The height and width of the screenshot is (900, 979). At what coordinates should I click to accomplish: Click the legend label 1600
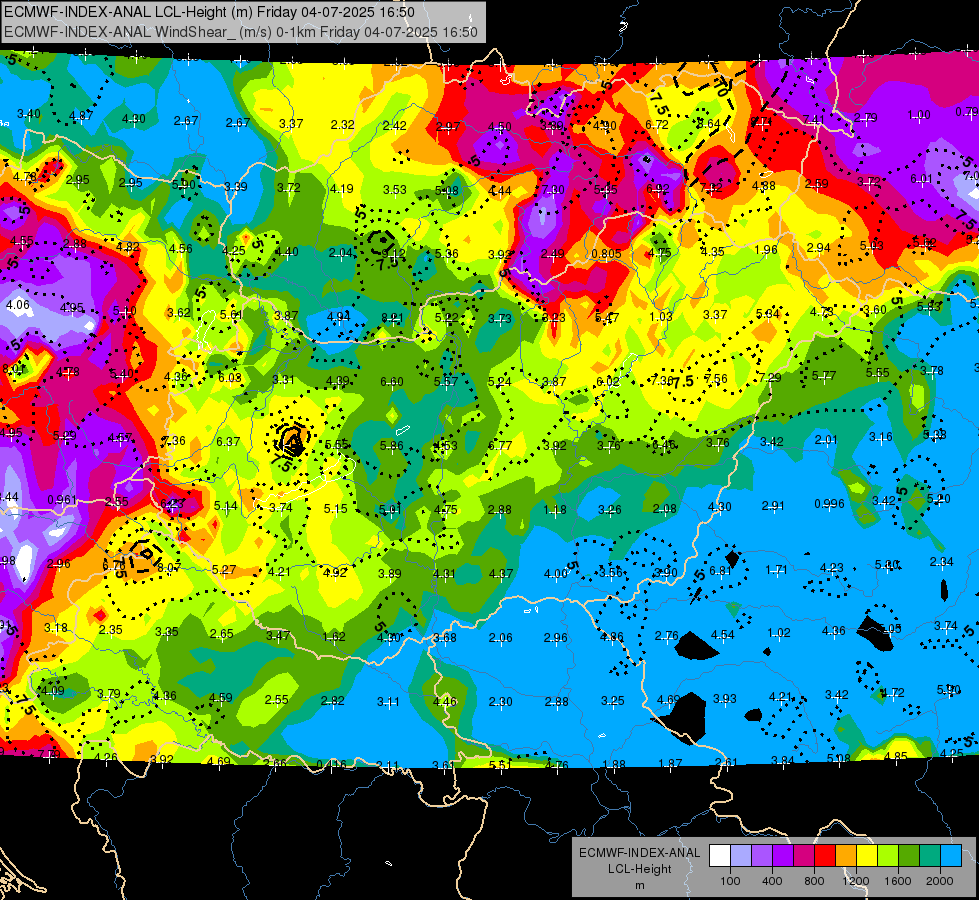point(898,881)
